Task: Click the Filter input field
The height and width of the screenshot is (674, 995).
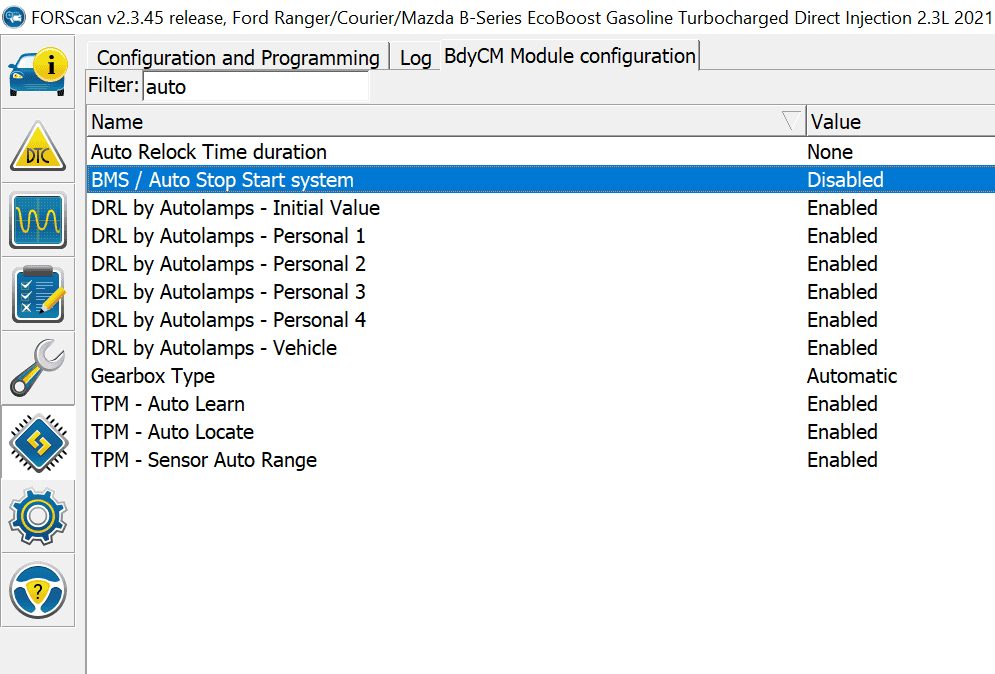Action: click(x=256, y=86)
